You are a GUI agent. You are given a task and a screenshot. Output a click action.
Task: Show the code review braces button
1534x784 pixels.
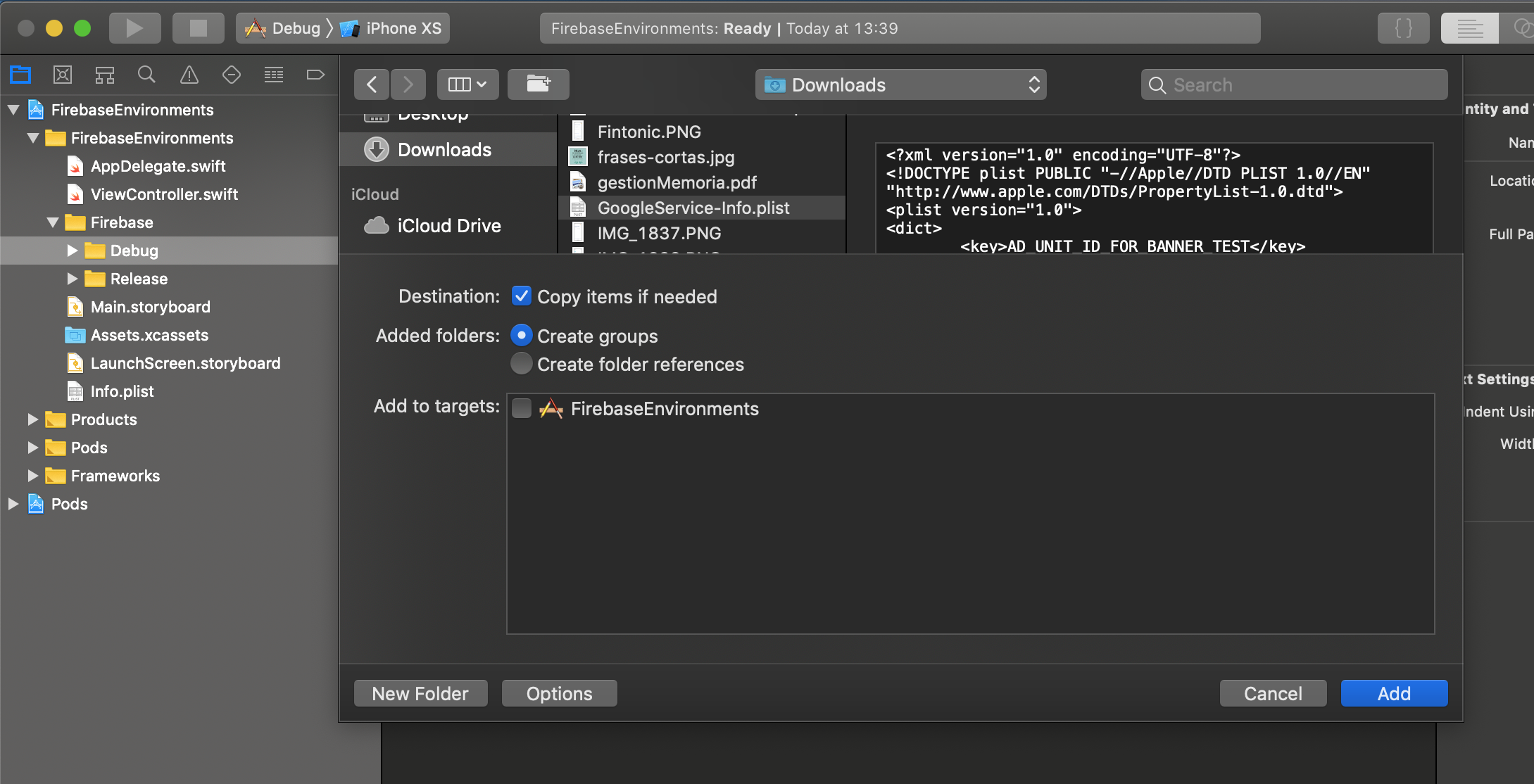click(x=1403, y=28)
